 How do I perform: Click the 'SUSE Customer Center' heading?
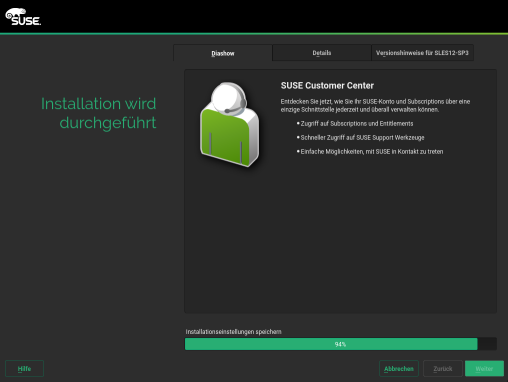[x=327, y=86]
